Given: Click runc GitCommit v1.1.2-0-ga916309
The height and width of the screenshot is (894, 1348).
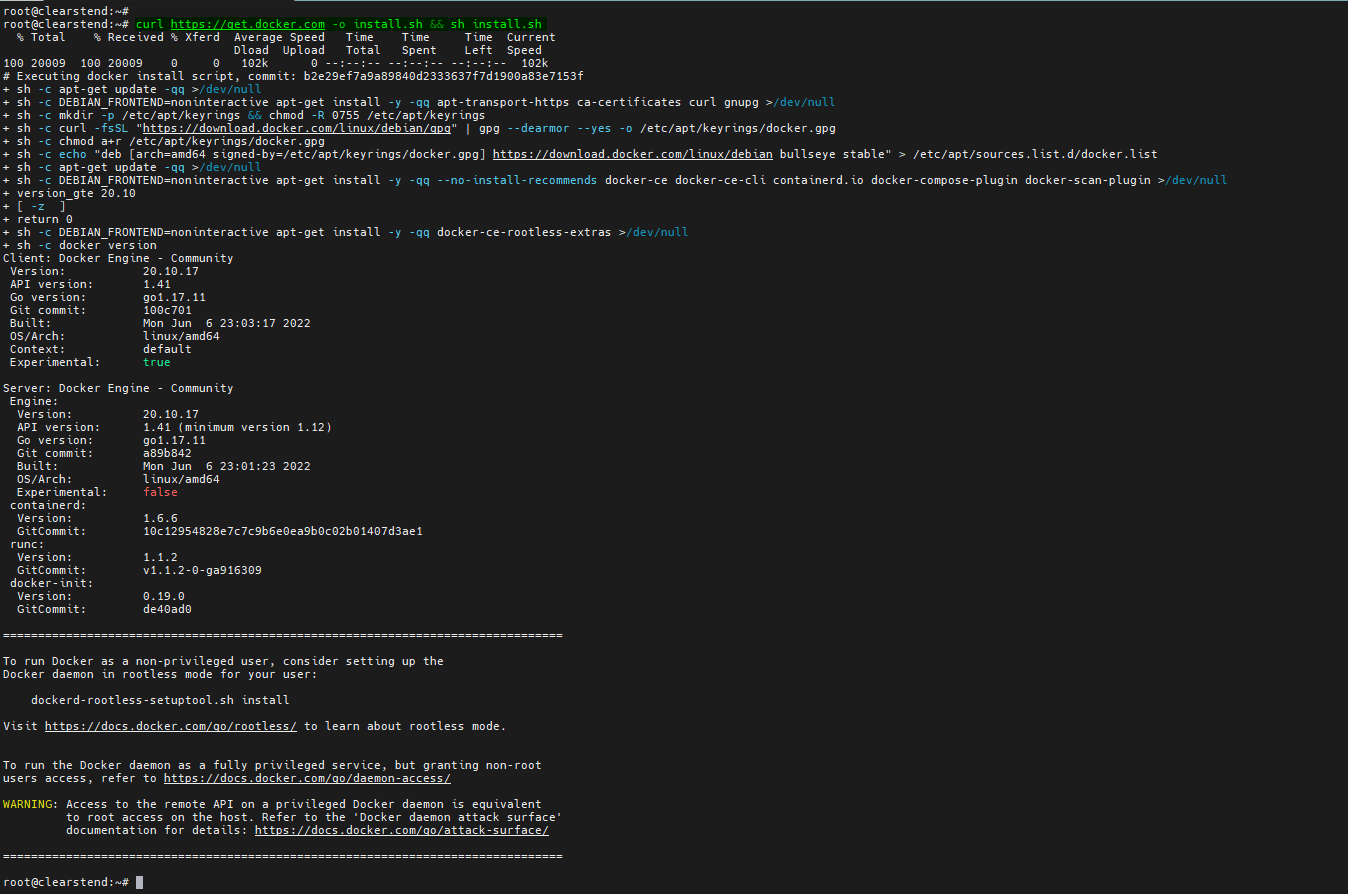Looking at the screenshot, I should tap(202, 570).
